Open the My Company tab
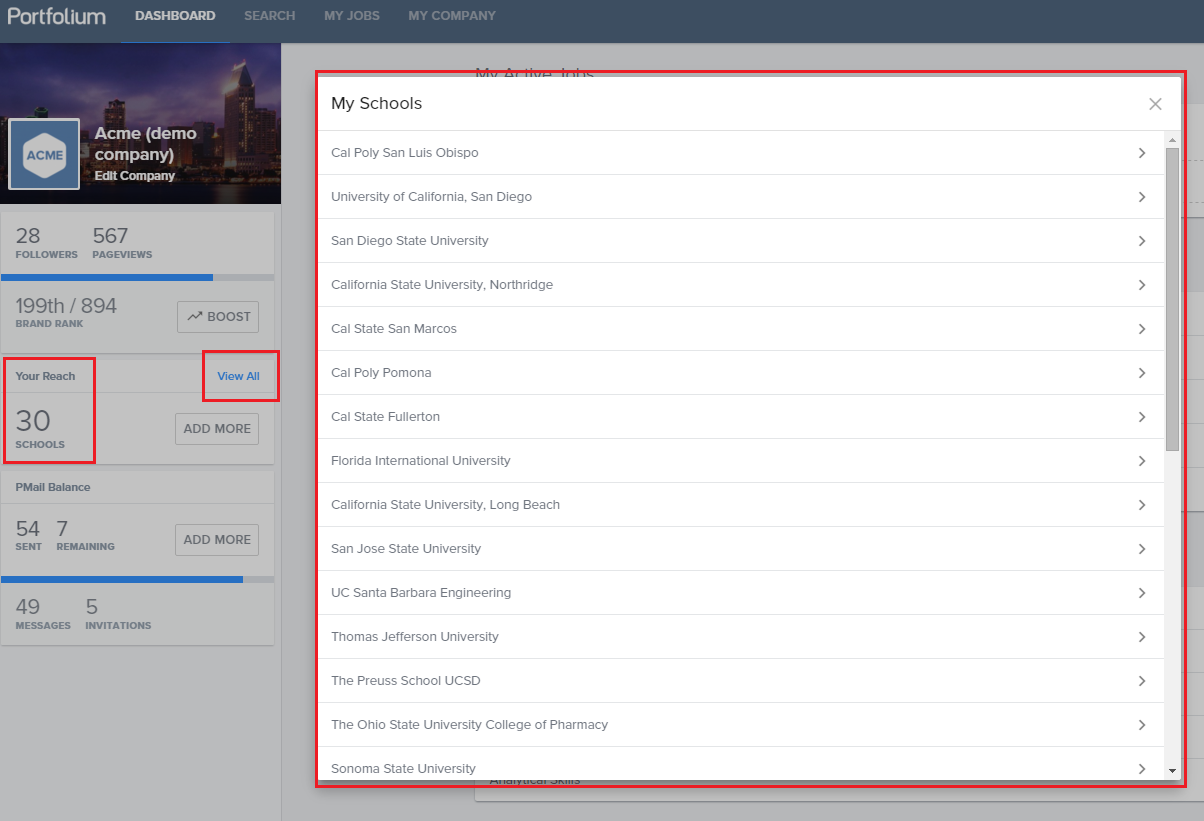Screen dimensions: 1204x821 coord(452,16)
